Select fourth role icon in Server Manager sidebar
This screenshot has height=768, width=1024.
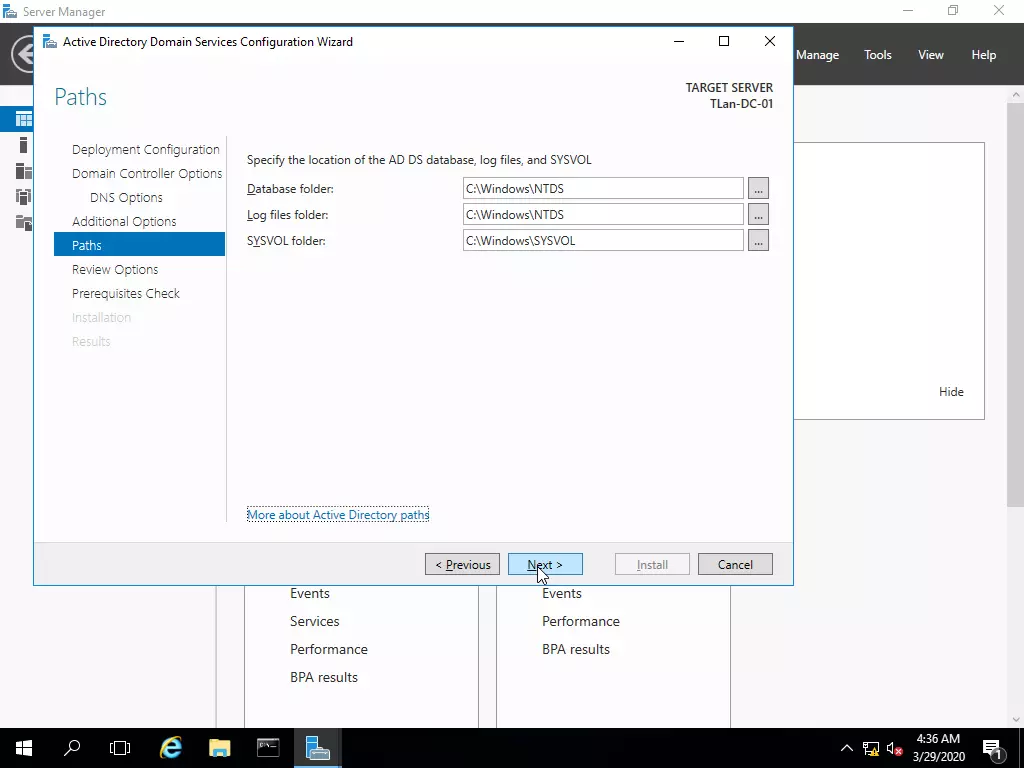coord(24,197)
